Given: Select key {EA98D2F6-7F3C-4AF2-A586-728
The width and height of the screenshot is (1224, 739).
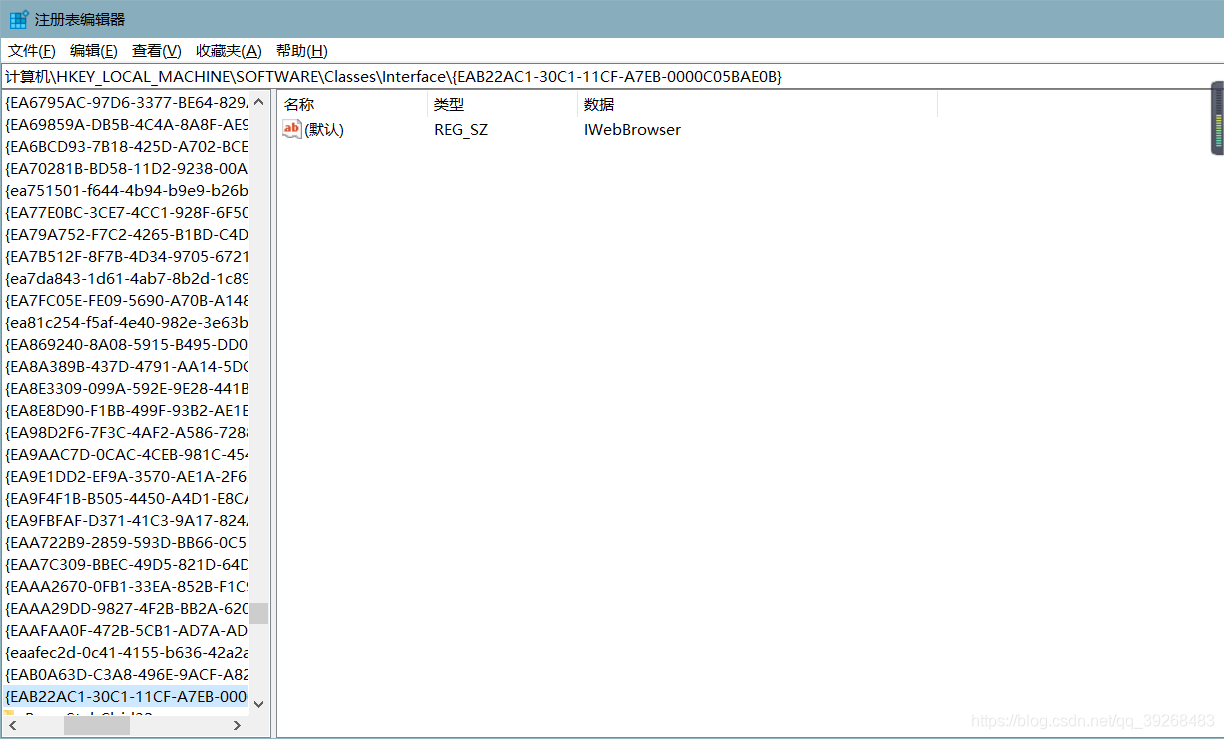Looking at the screenshot, I should point(126,432).
